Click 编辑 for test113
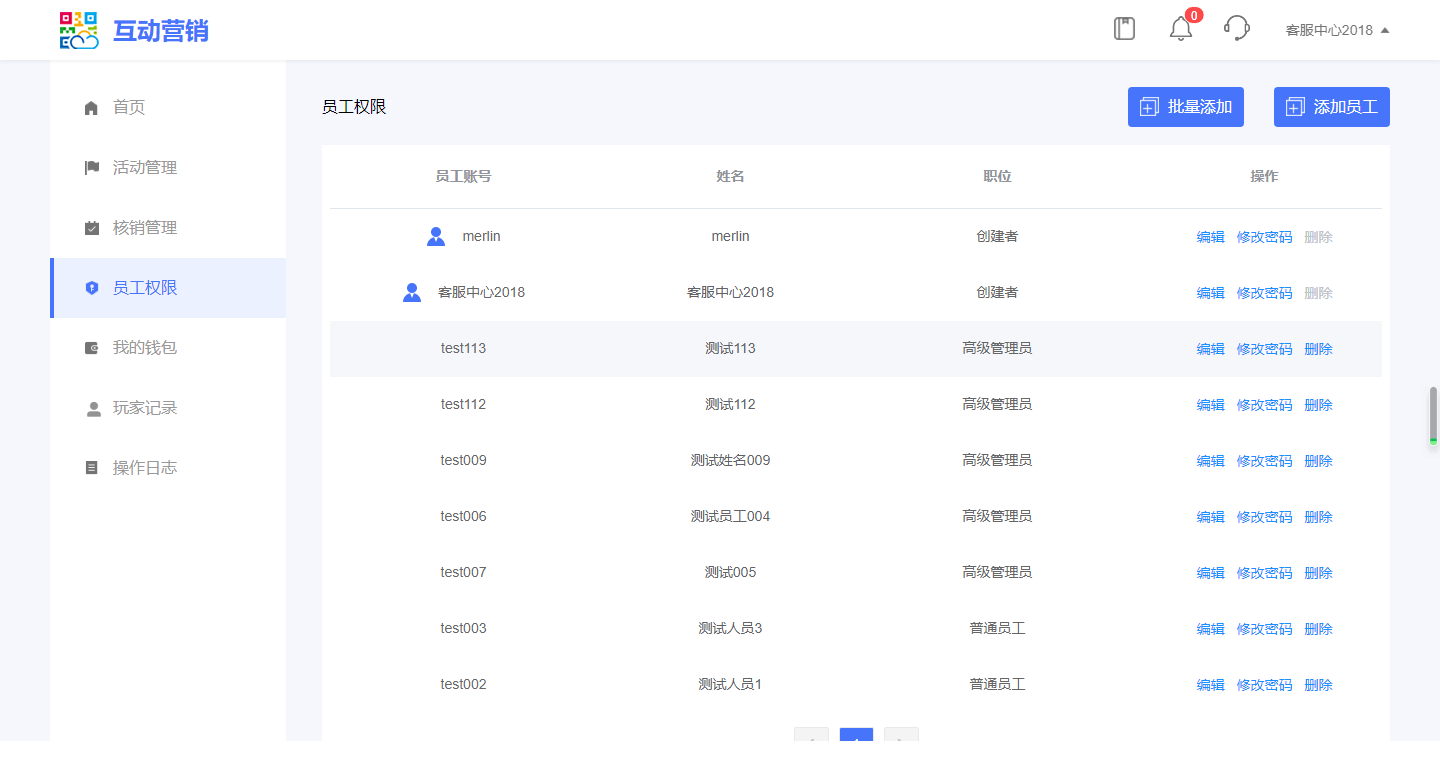This screenshot has width=1440, height=757. point(1211,349)
